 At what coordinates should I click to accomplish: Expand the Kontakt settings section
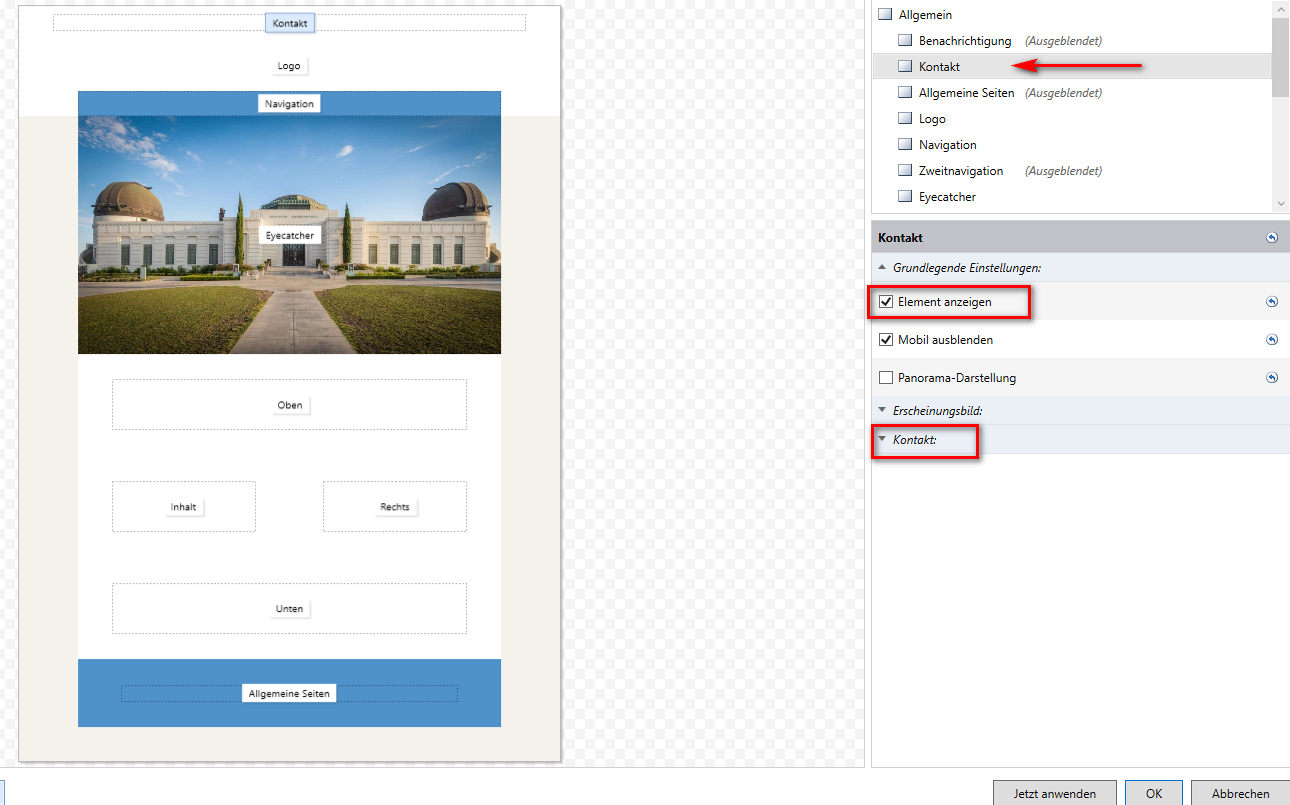tap(882, 439)
